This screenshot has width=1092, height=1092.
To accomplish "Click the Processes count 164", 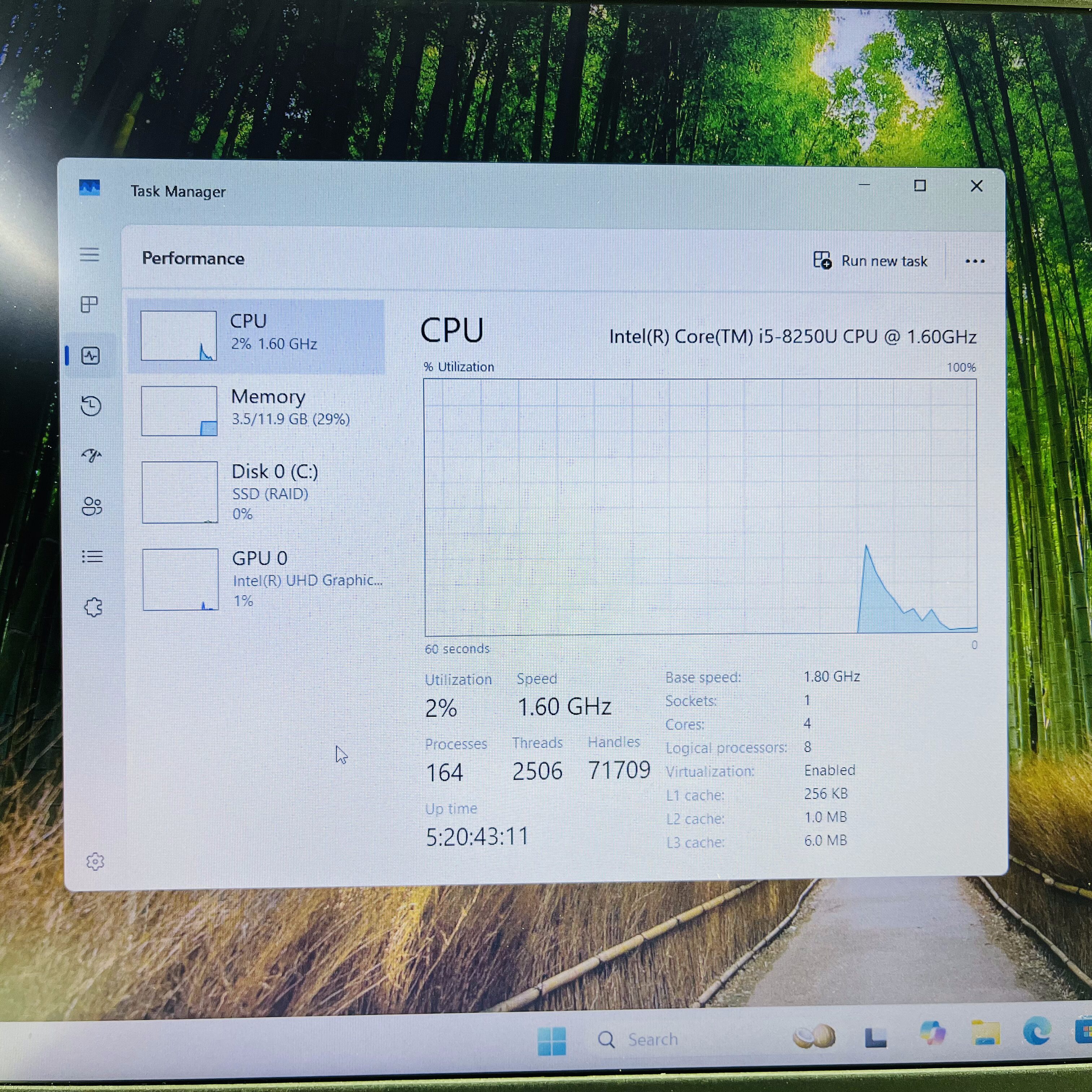I will [444, 773].
